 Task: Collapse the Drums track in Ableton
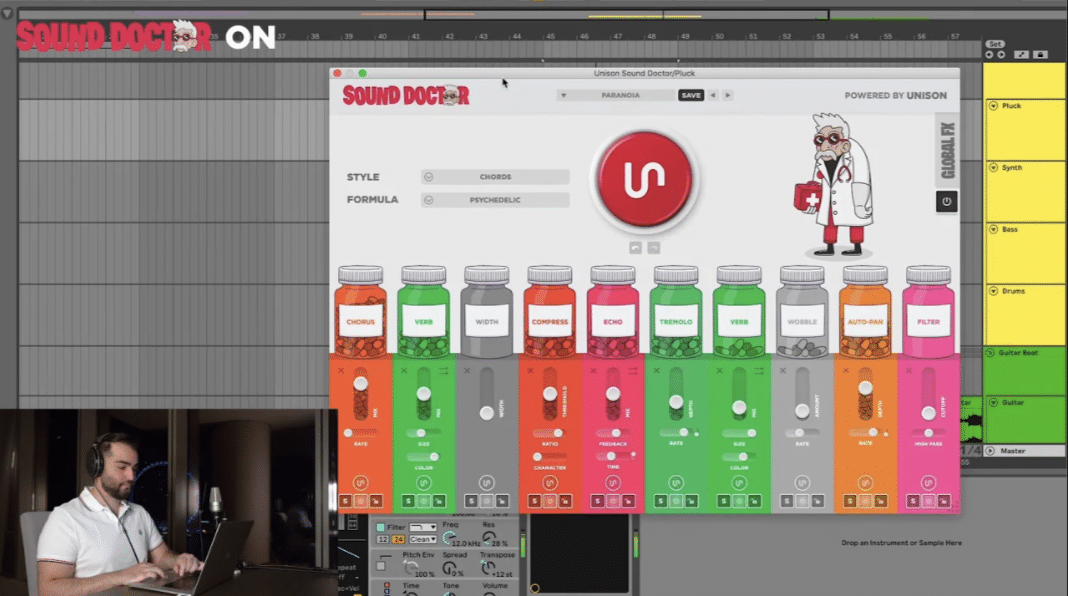(x=993, y=291)
